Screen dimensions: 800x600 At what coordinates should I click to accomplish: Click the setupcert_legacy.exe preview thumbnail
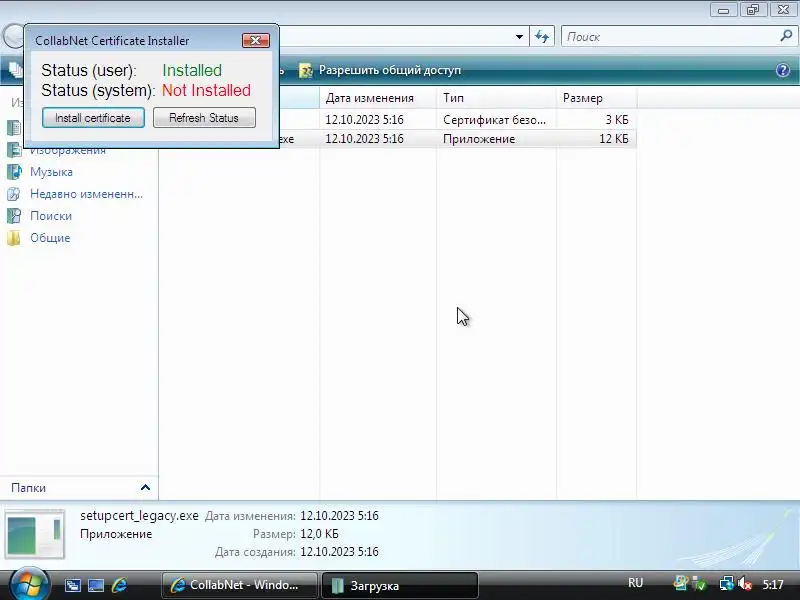pyautogui.click(x=35, y=534)
